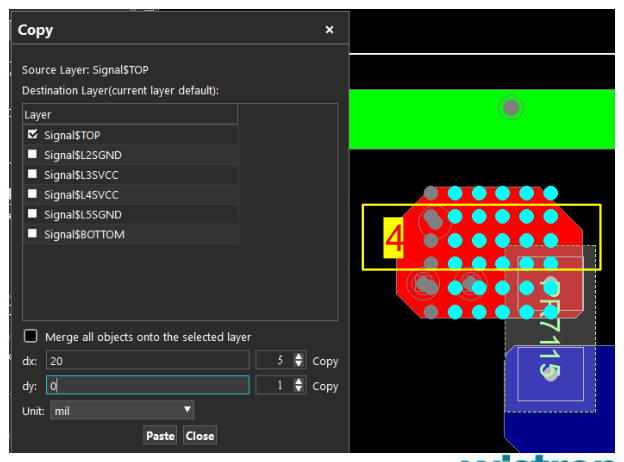Decrease the dy copy count with down arrow
624x462 pixels.
(x=298, y=389)
